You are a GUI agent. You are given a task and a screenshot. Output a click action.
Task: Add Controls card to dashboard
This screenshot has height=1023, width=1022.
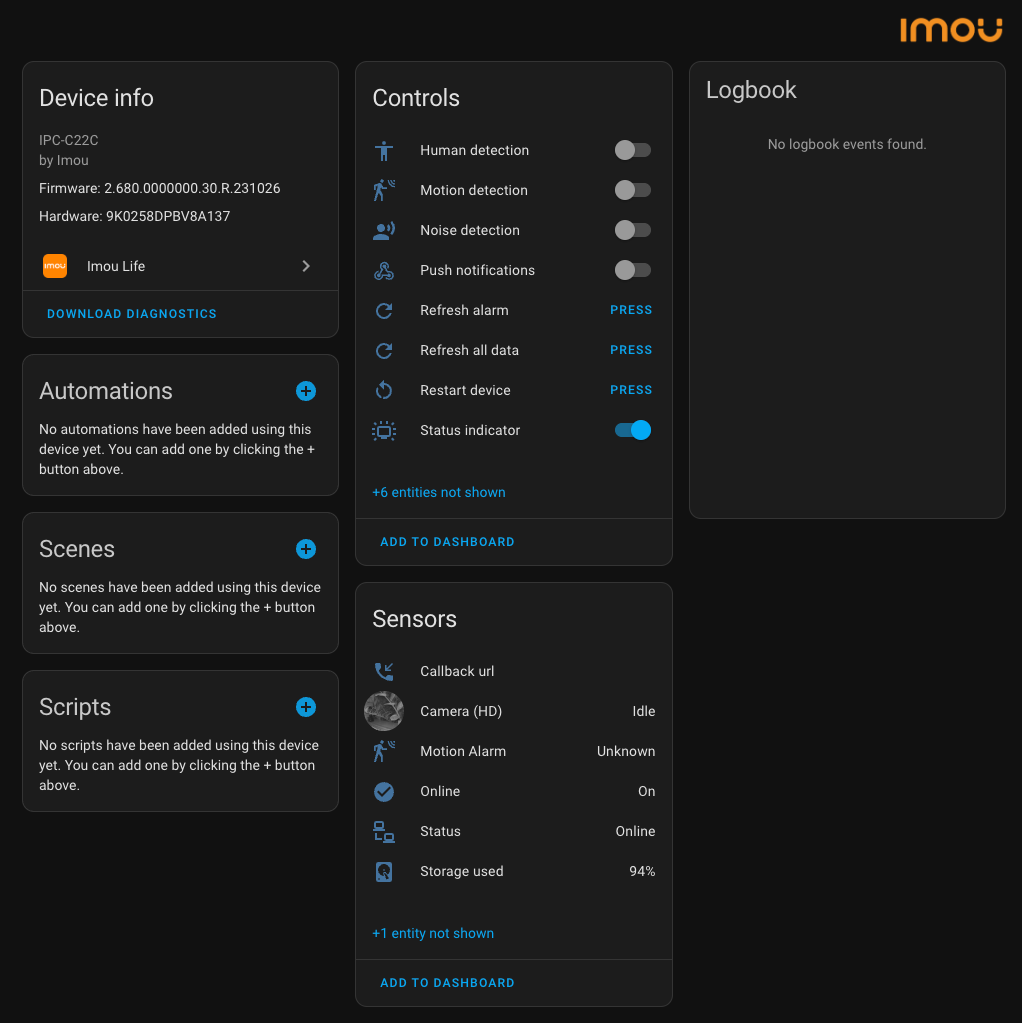pos(447,542)
